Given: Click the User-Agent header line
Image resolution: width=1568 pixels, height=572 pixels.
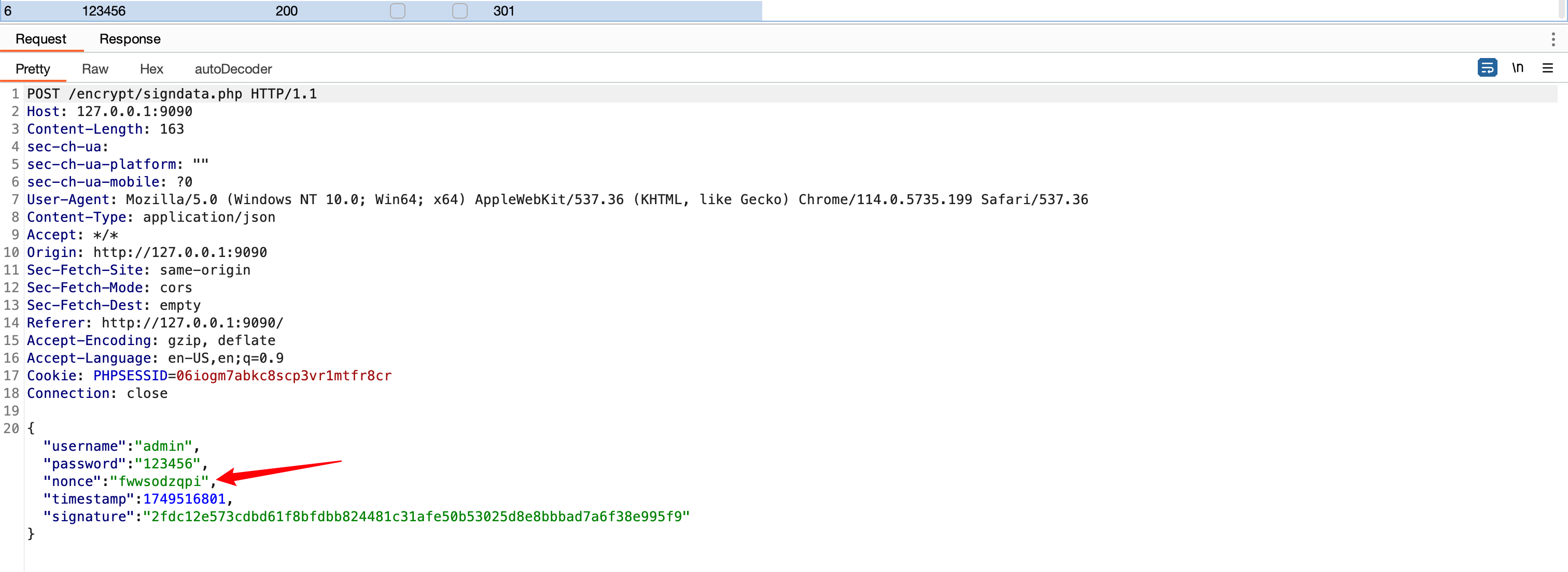Looking at the screenshot, I should [557, 199].
